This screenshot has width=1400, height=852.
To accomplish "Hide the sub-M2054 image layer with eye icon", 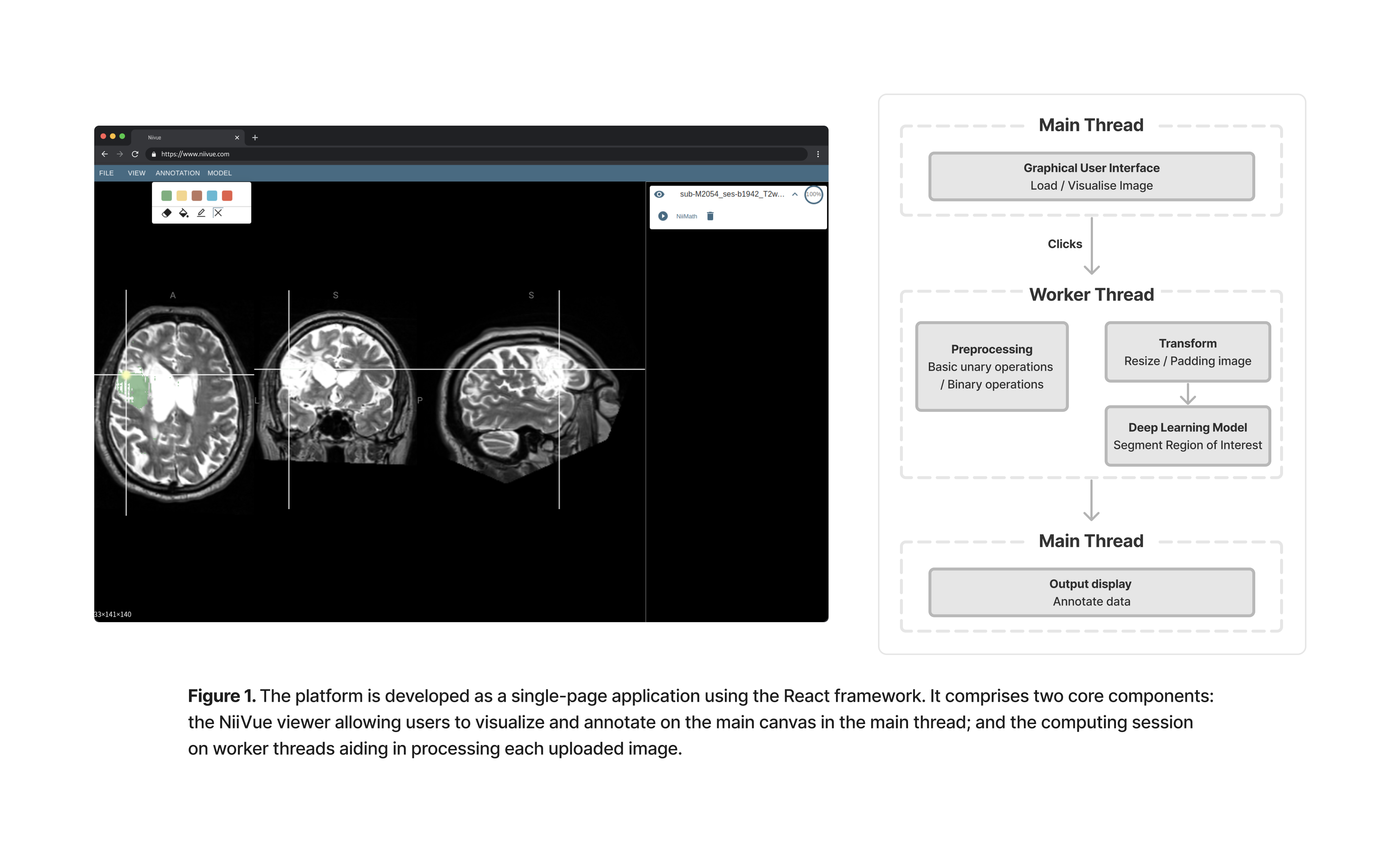I will click(659, 194).
